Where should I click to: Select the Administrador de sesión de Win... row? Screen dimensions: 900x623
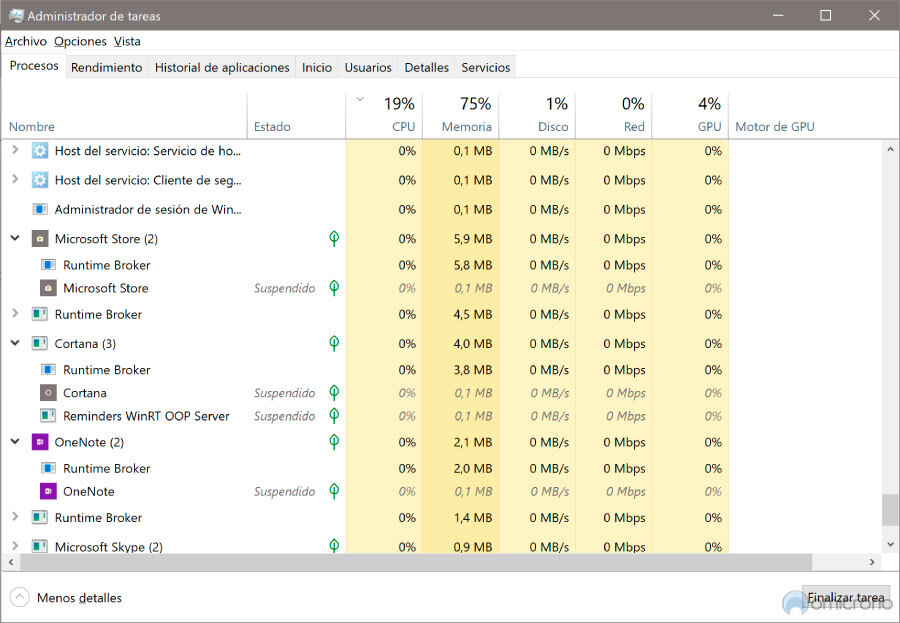pyautogui.click(x=442, y=210)
